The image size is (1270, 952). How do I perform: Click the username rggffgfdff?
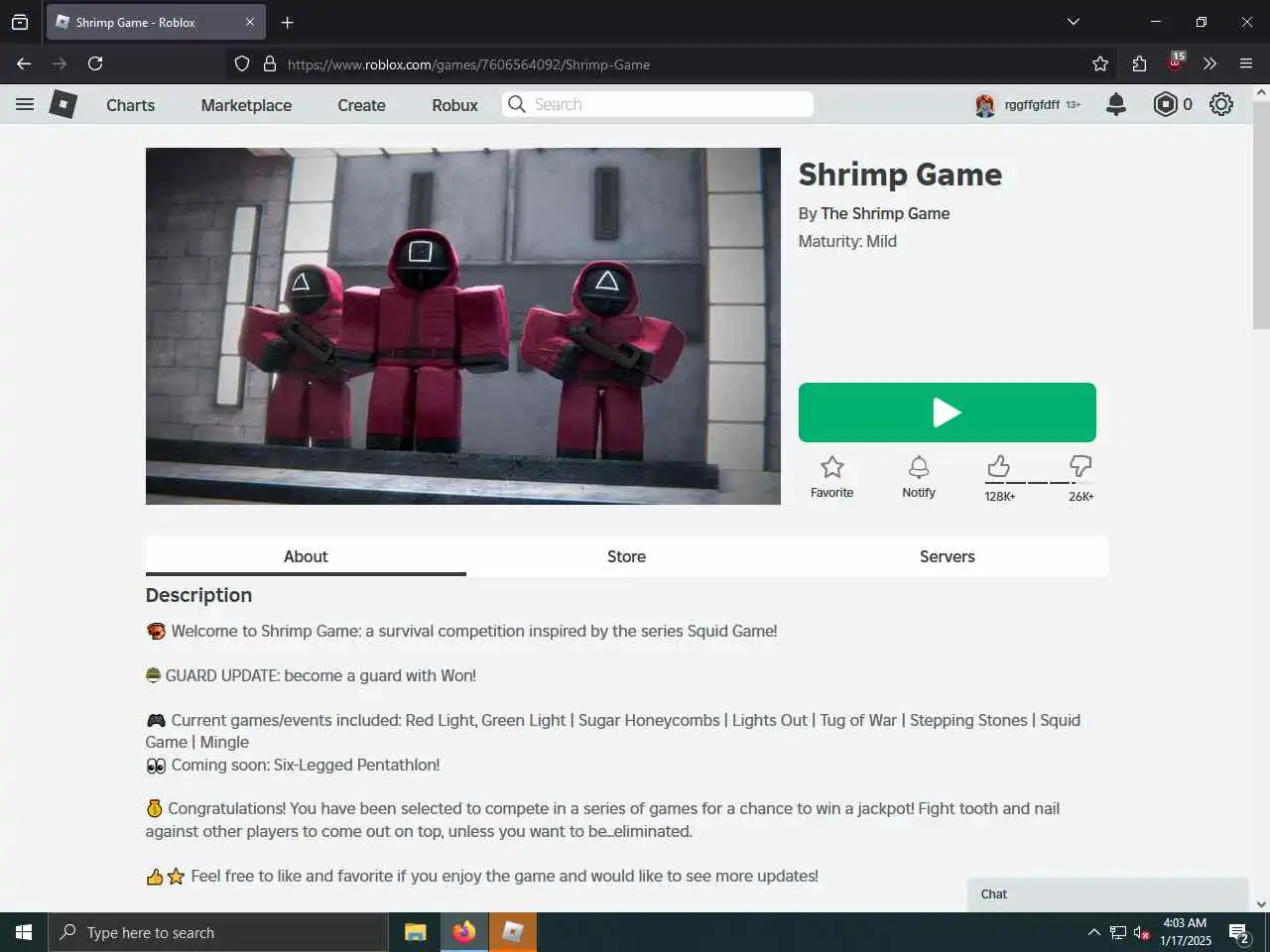coord(1032,104)
